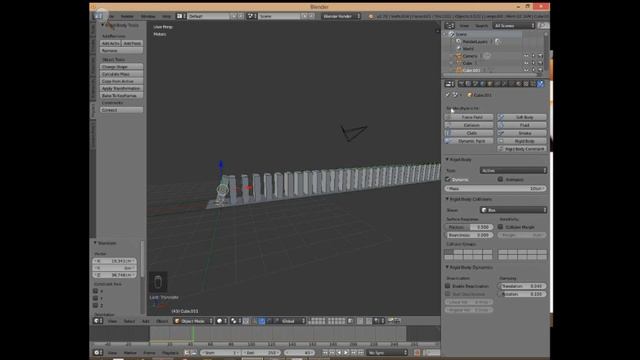Open the No Sync playback dropdown
640x360 pixels.
pyautogui.click(x=387, y=352)
